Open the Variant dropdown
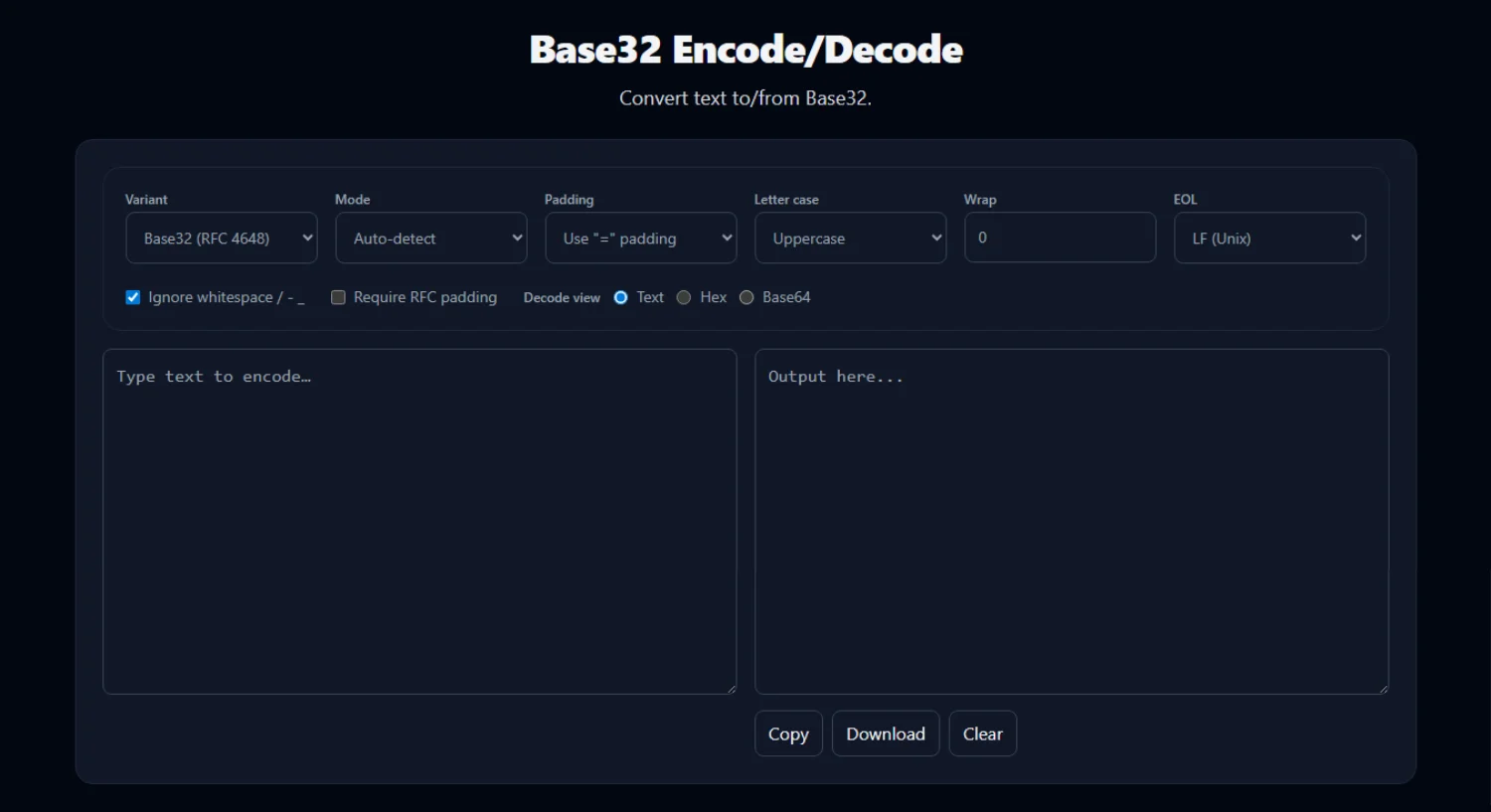The height and width of the screenshot is (812, 1491). pos(221,239)
